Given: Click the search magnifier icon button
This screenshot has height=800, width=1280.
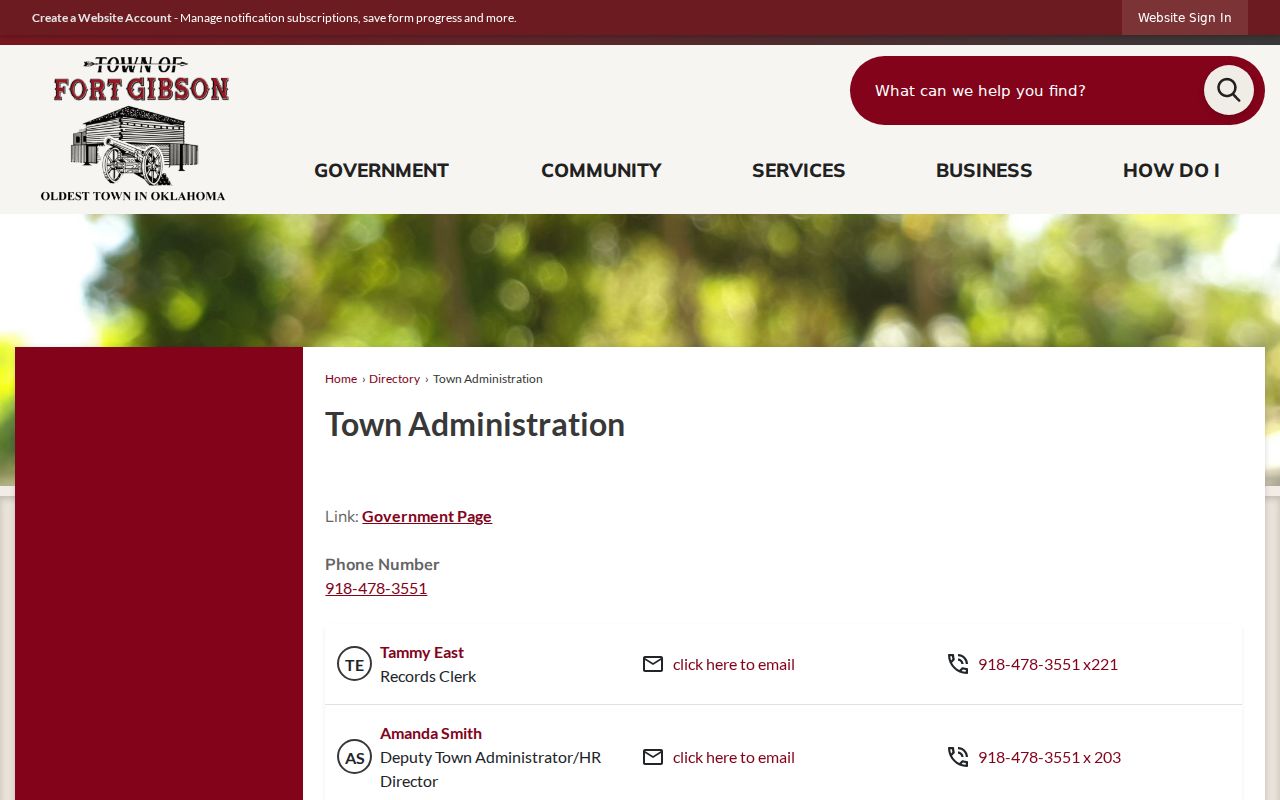Looking at the screenshot, I should 1228,90.
